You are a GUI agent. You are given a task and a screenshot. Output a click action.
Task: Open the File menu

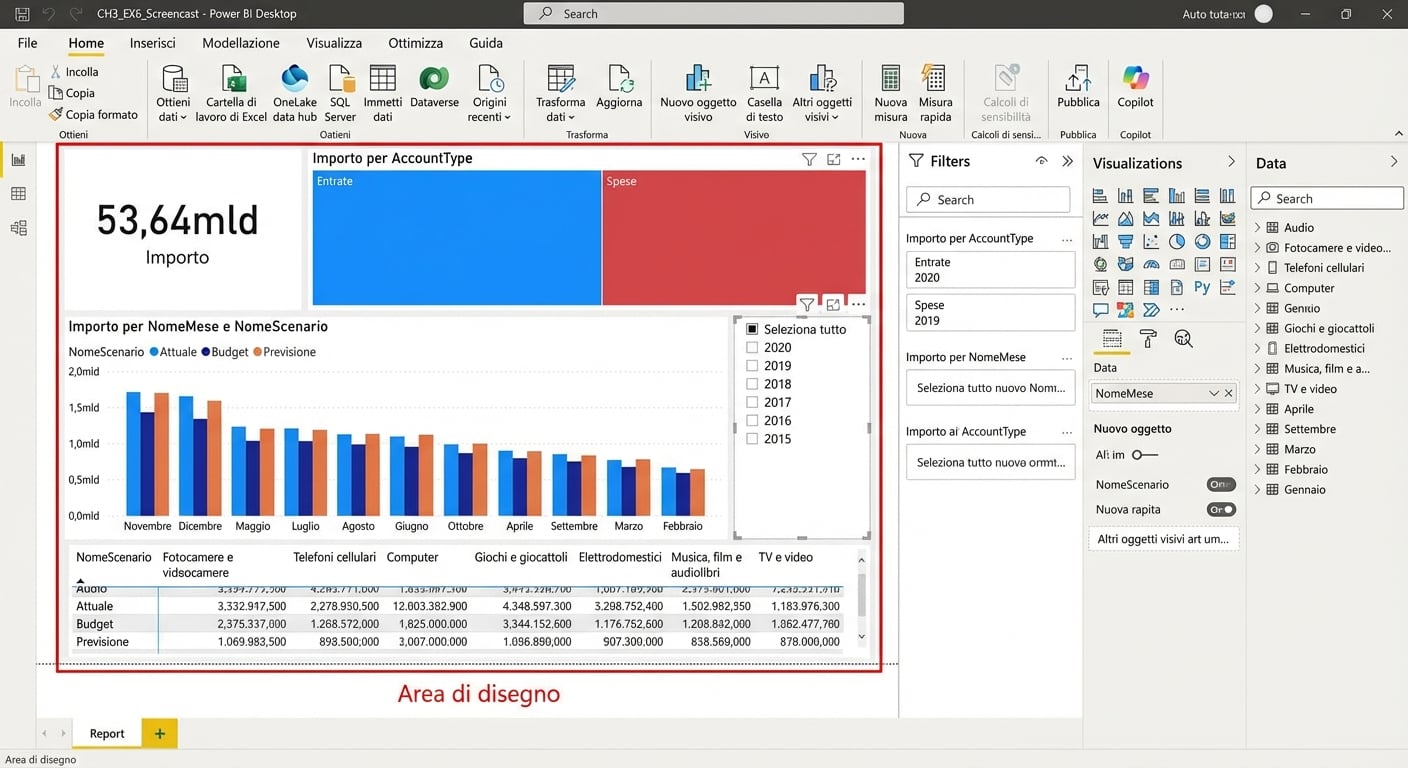(27, 43)
